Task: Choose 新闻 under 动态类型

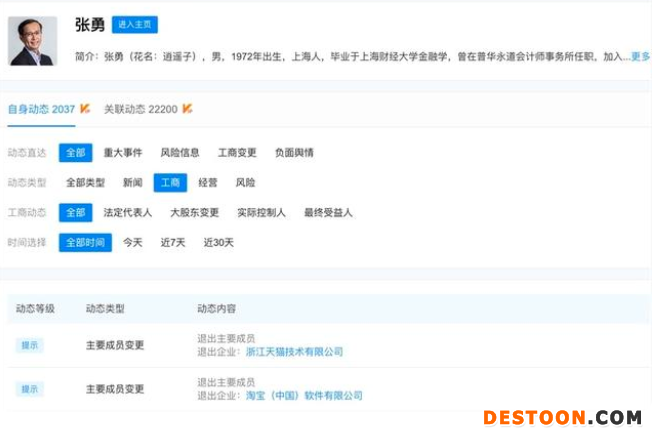Action: click(x=132, y=183)
